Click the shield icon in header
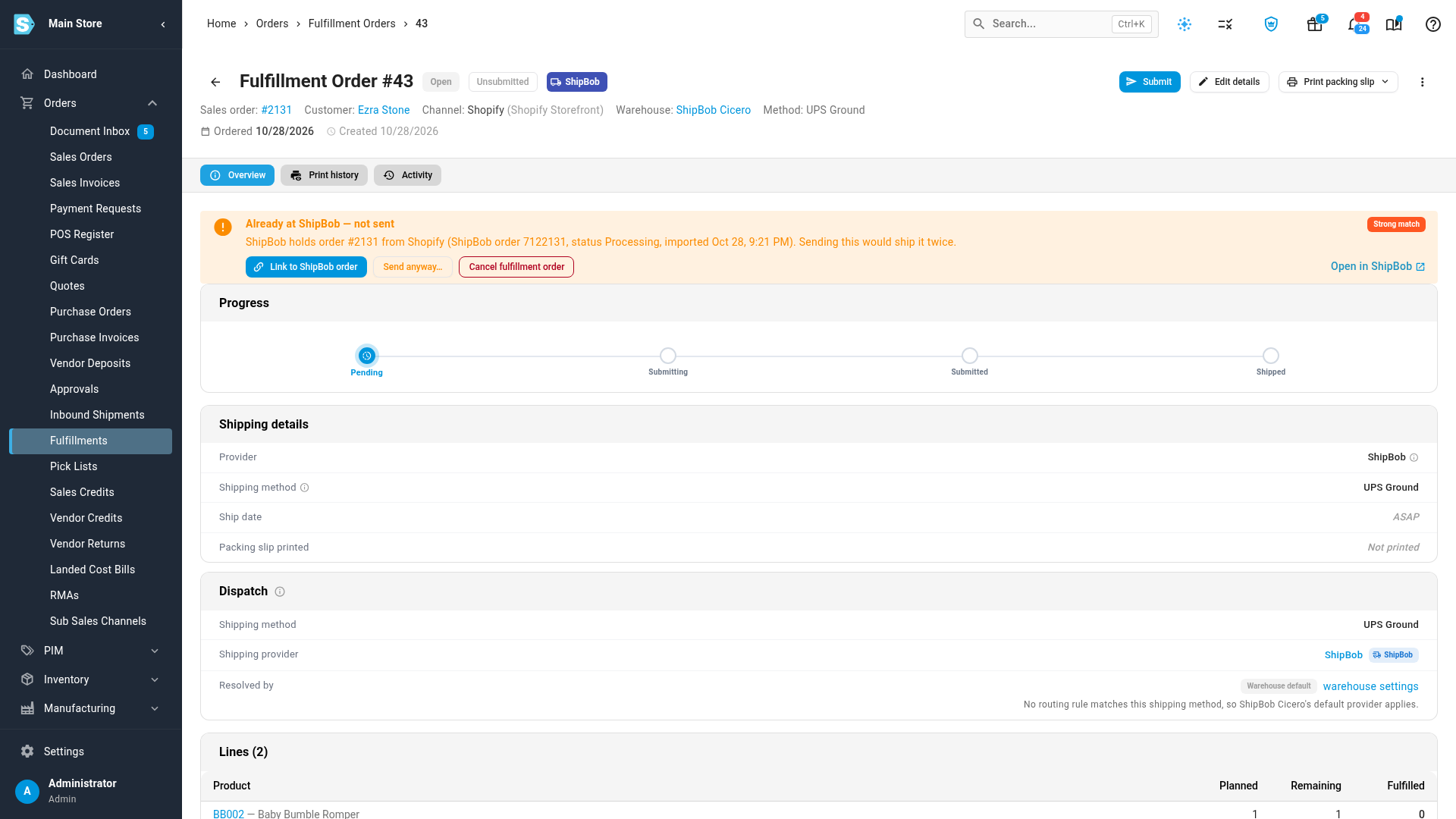Image resolution: width=1456 pixels, height=819 pixels. pyautogui.click(x=1271, y=24)
